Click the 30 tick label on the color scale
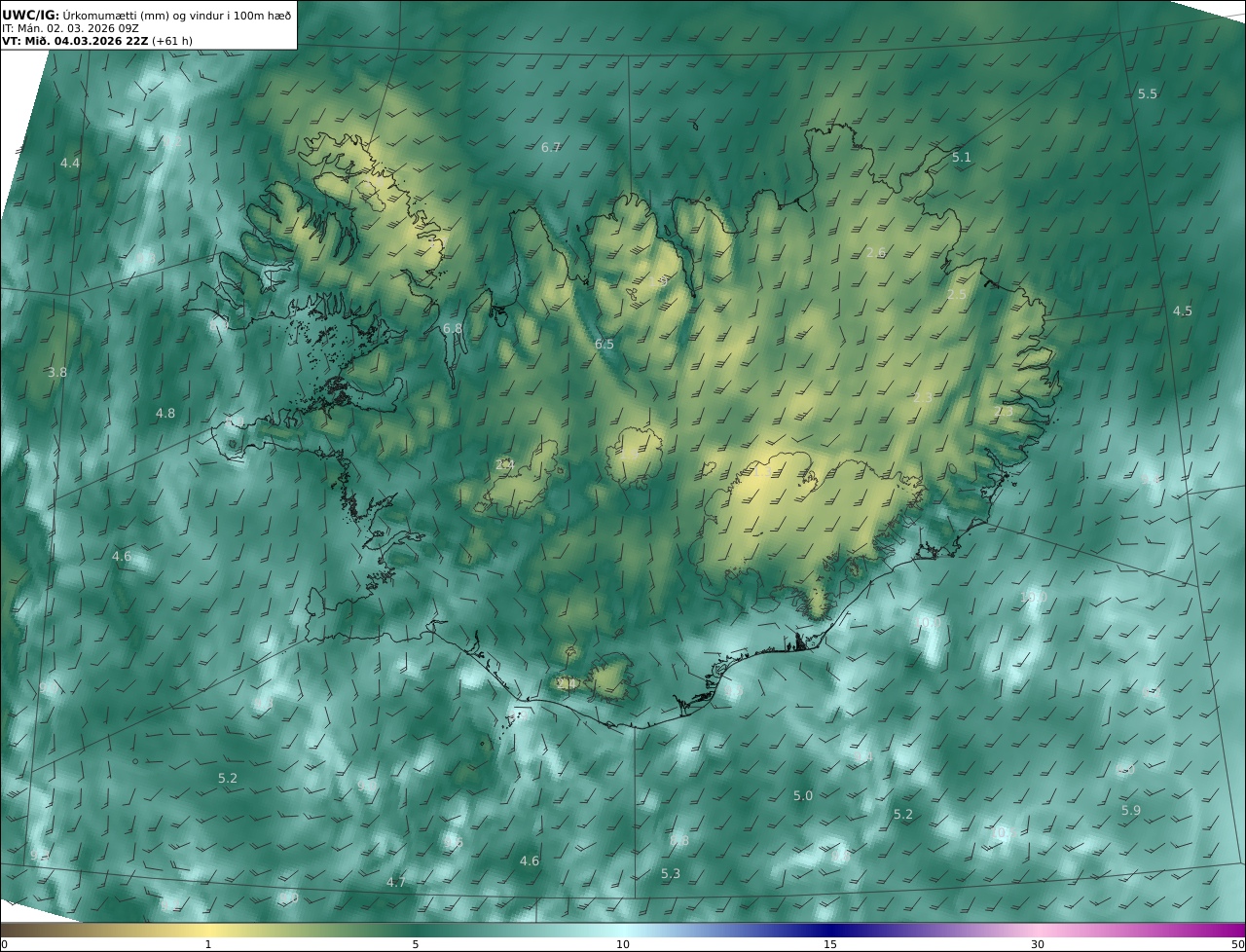This screenshot has height=952, width=1246. pyautogui.click(x=1038, y=944)
